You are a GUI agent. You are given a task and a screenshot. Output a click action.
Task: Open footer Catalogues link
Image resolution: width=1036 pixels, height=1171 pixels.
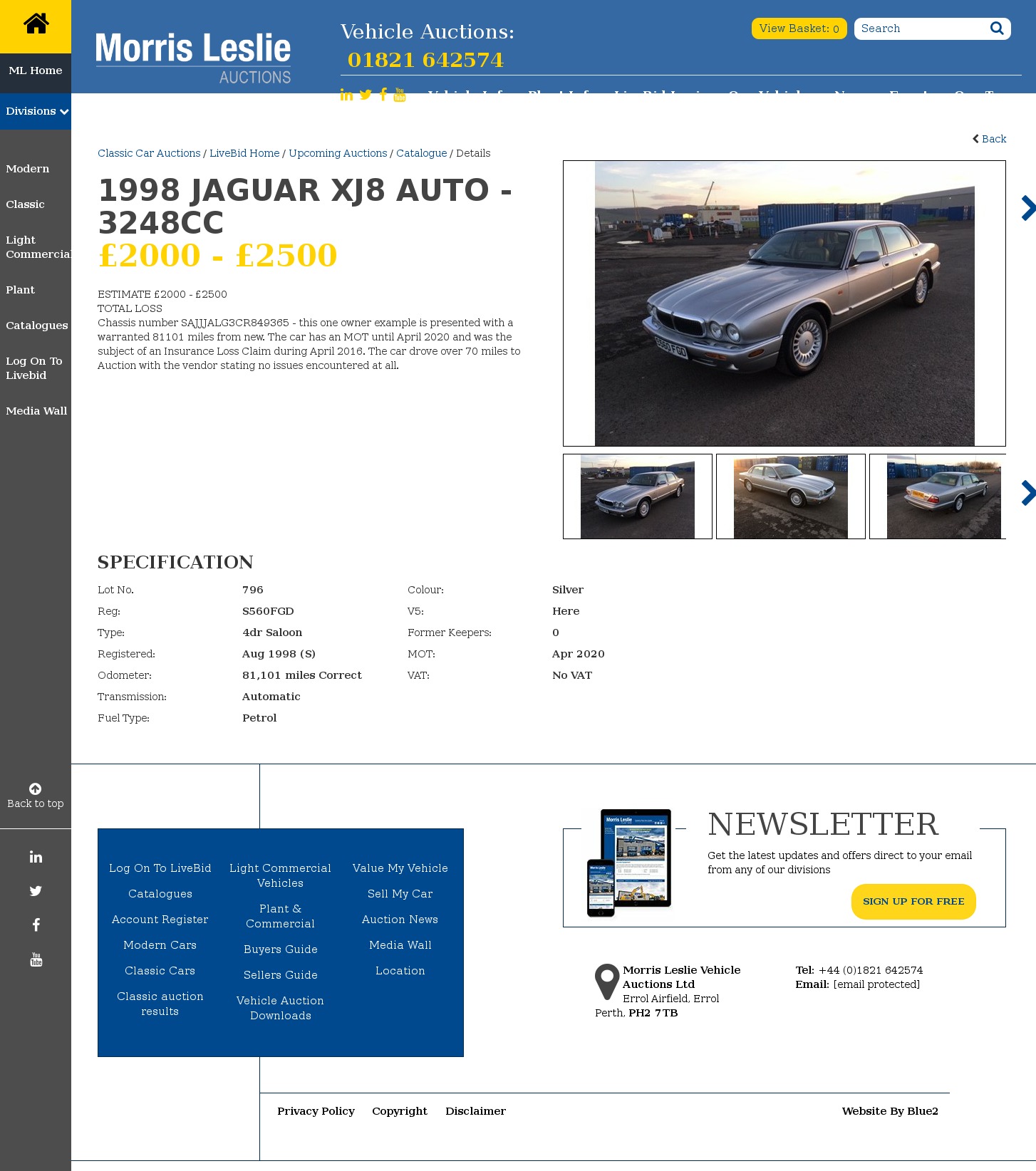coord(160,894)
